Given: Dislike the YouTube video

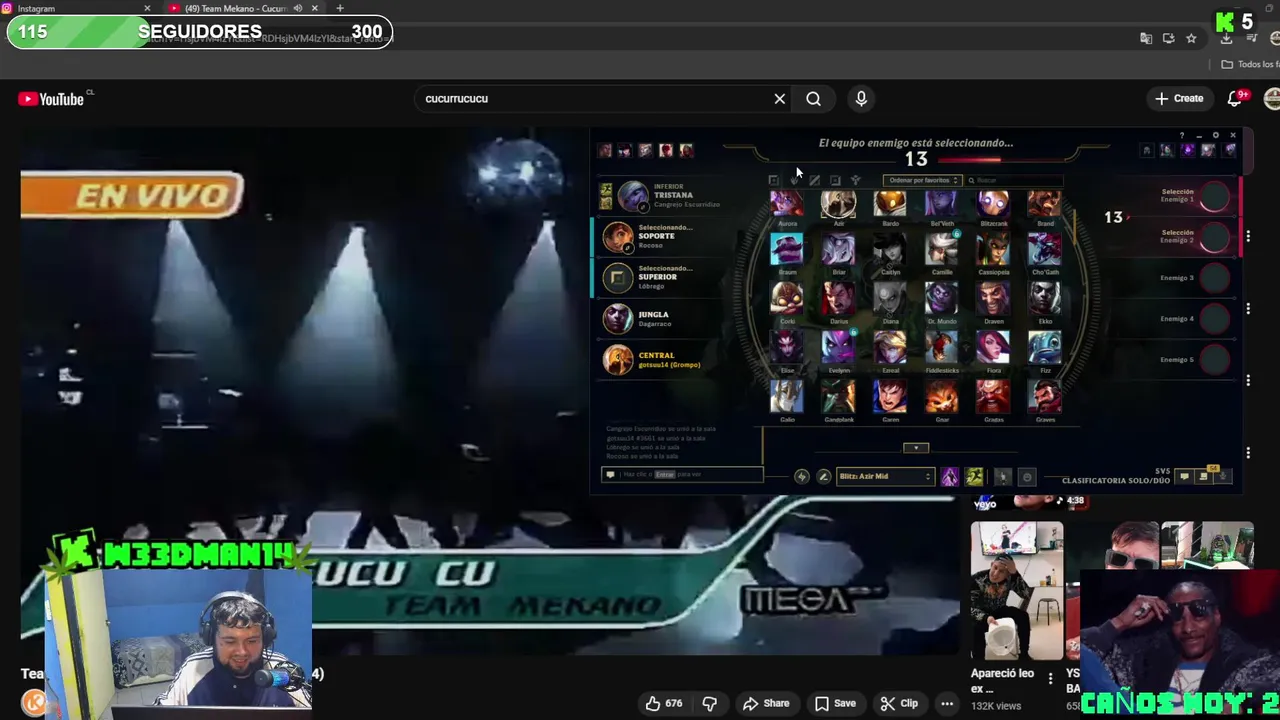Looking at the screenshot, I should pos(710,703).
